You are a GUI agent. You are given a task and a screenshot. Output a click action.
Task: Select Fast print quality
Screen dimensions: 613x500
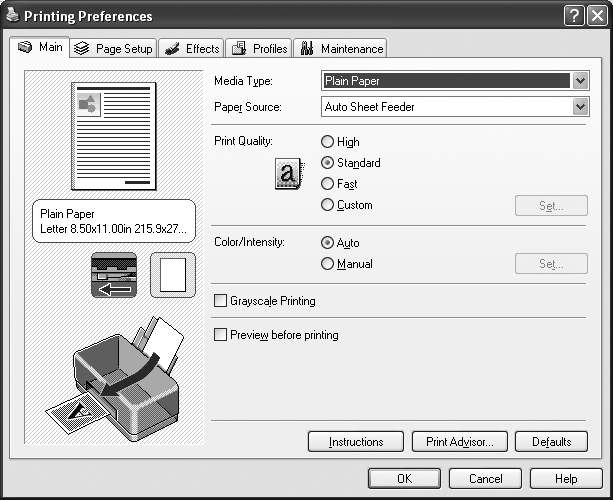click(339, 184)
